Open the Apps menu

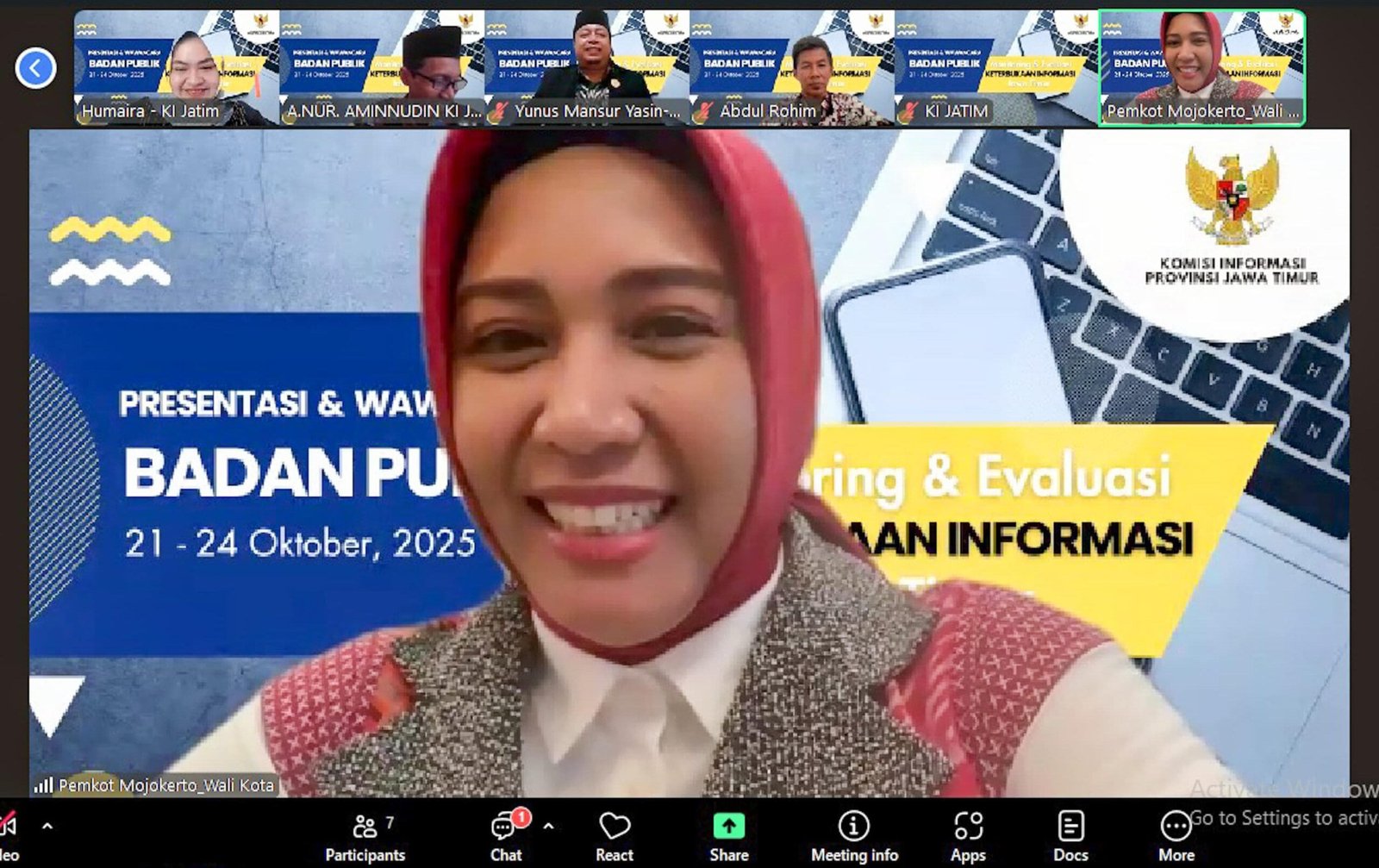968,836
